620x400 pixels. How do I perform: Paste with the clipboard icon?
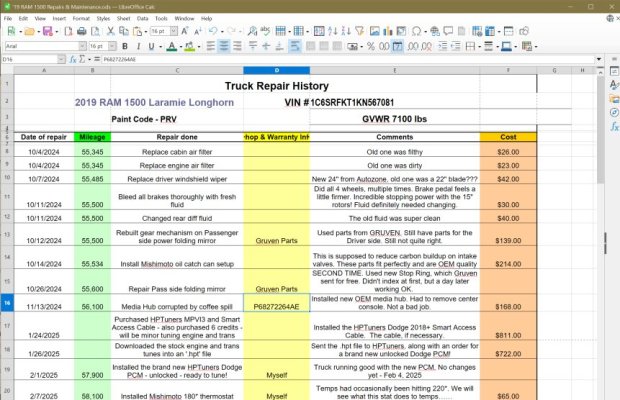pyautogui.click(x=137, y=31)
